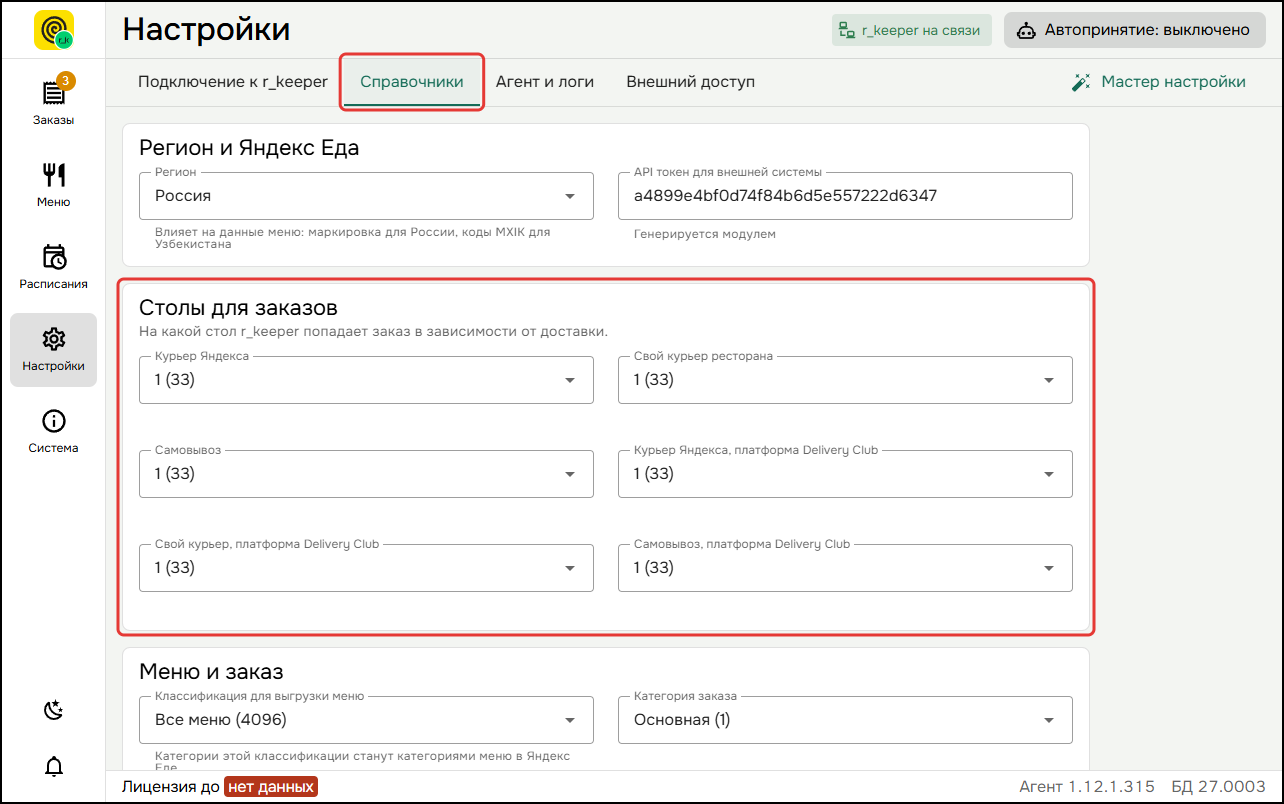Click the Регион и Яндекс Еда heading
This screenshot has height=804, width=1284.
click(x=249, y=149)
